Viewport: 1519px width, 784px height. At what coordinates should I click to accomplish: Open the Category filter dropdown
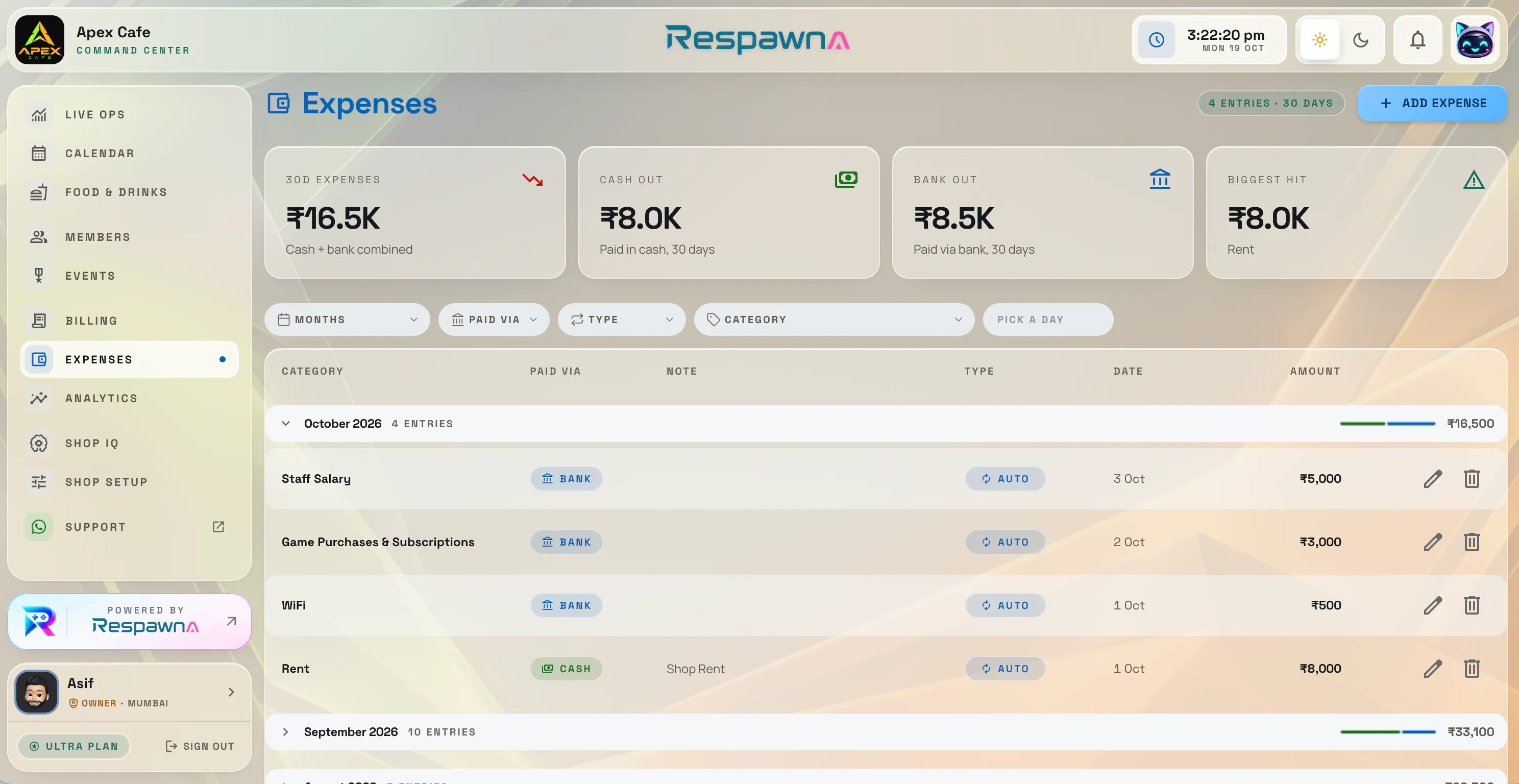pos(834,320)
